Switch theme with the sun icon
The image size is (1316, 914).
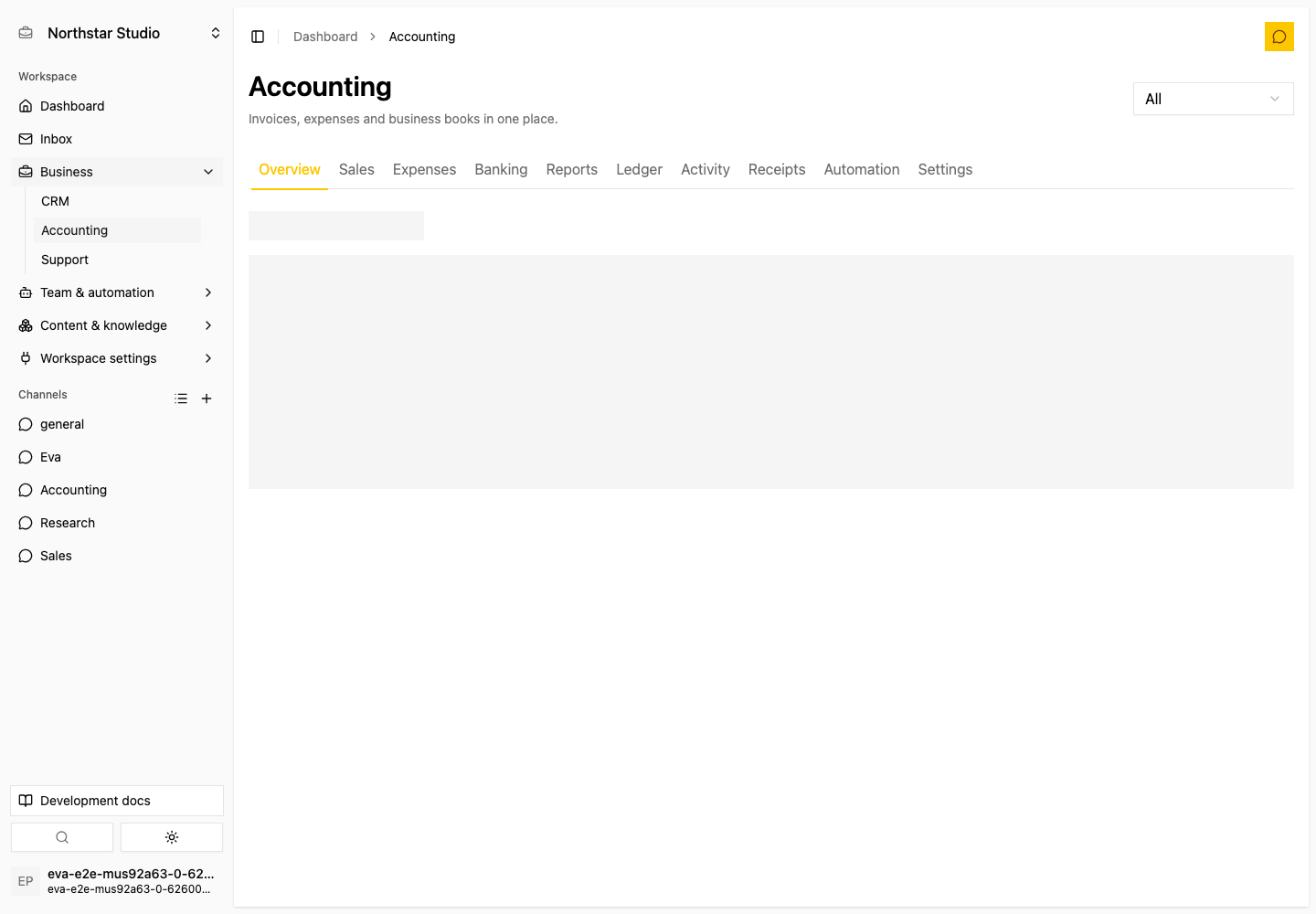pos(172,837)
